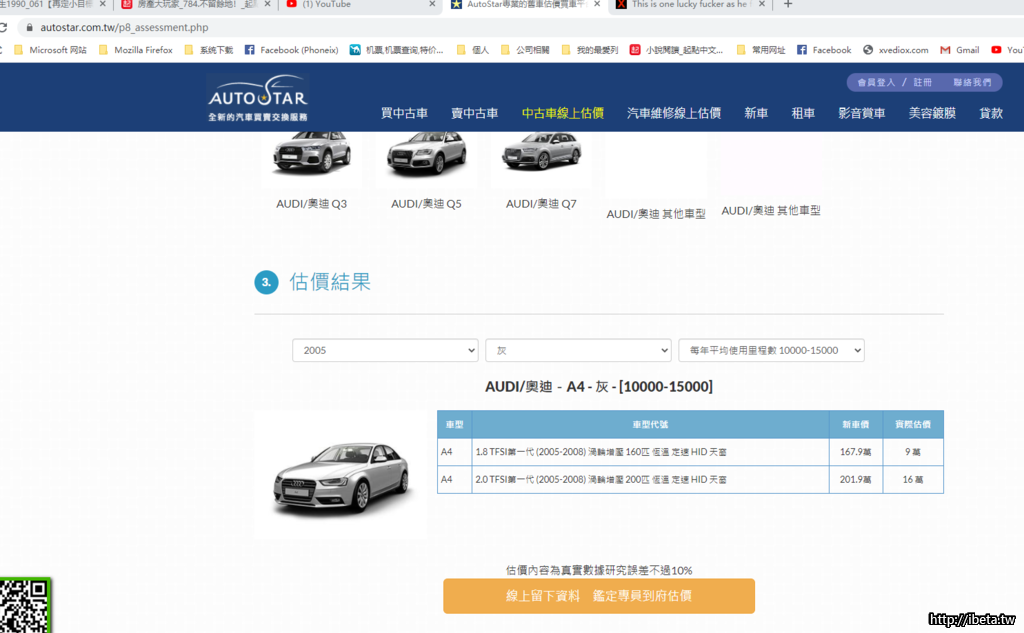Open a new browser tab with plus icon
Viewport: 1024px width, 633px height.
point(788,5)
